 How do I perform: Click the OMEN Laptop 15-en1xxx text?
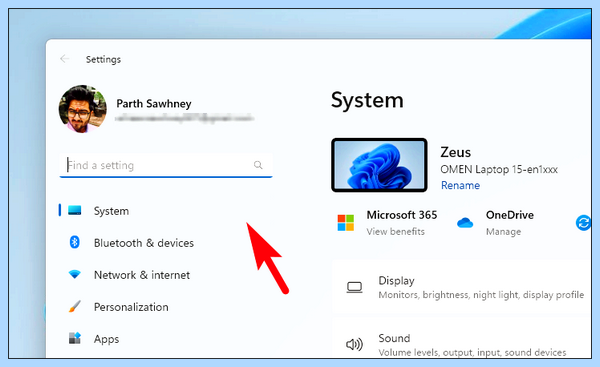[x=499, y=169]
